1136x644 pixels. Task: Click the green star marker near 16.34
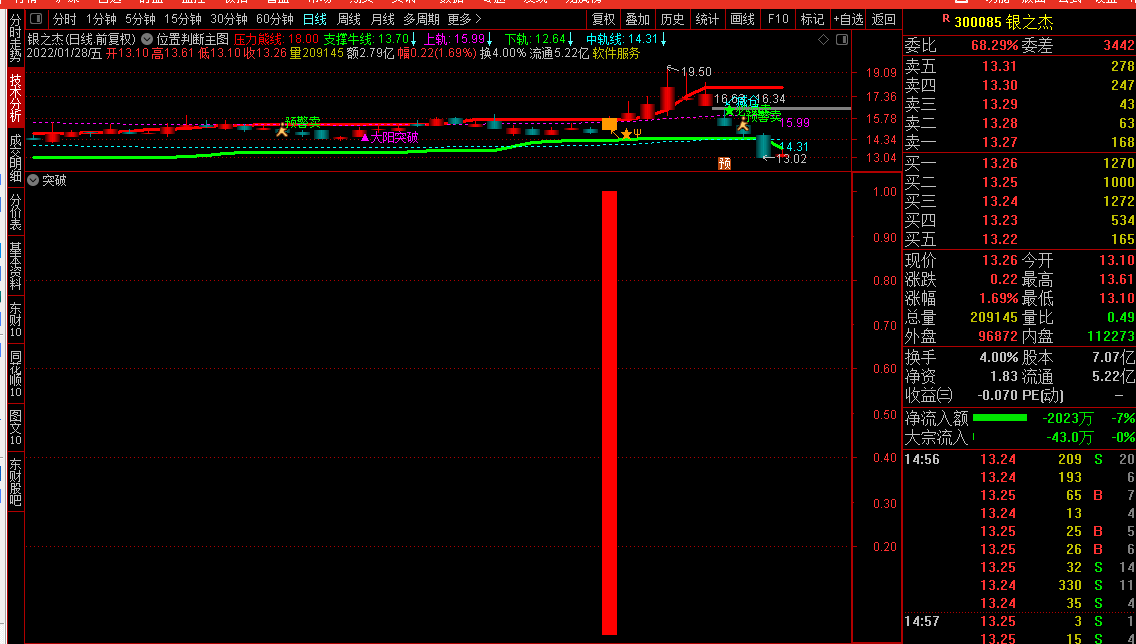(x=730, y=111)
